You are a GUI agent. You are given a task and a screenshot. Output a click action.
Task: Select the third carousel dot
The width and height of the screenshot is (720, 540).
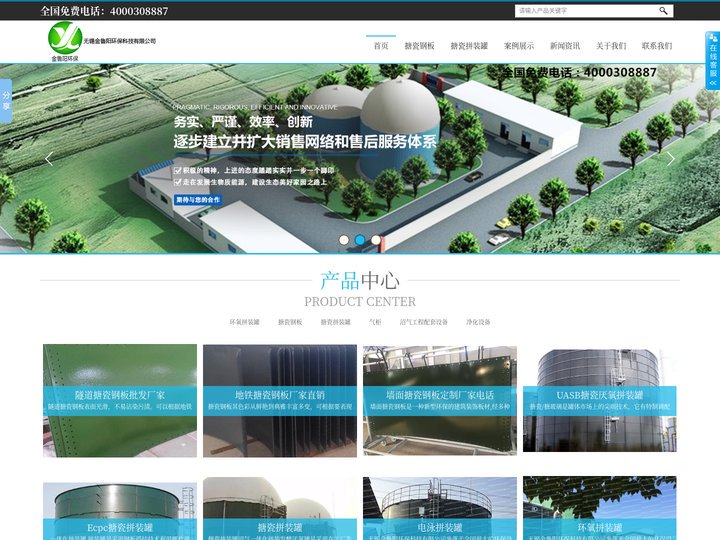(x=376, y=240)
